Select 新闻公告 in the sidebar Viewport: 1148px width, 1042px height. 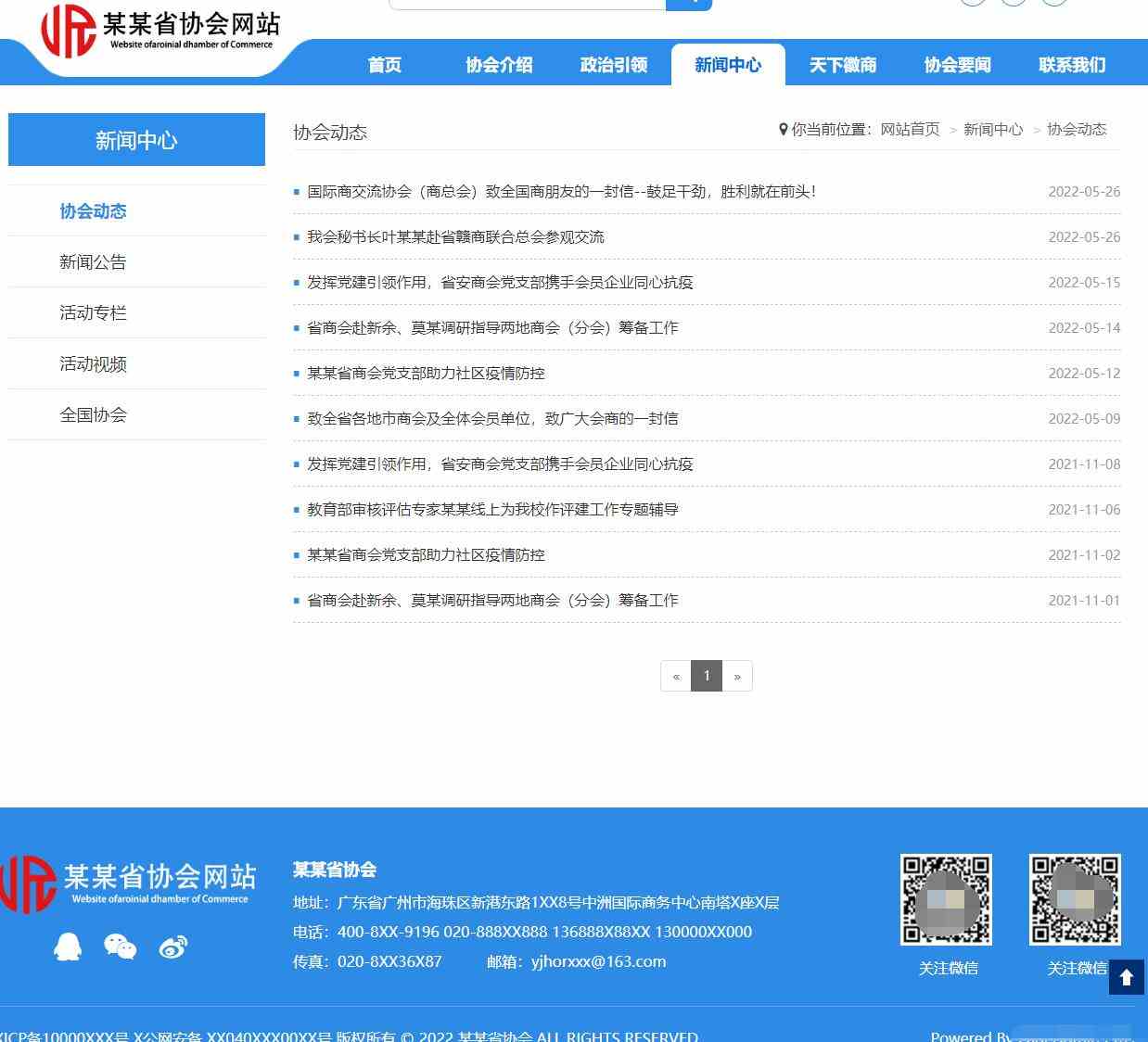click(93, 262)
